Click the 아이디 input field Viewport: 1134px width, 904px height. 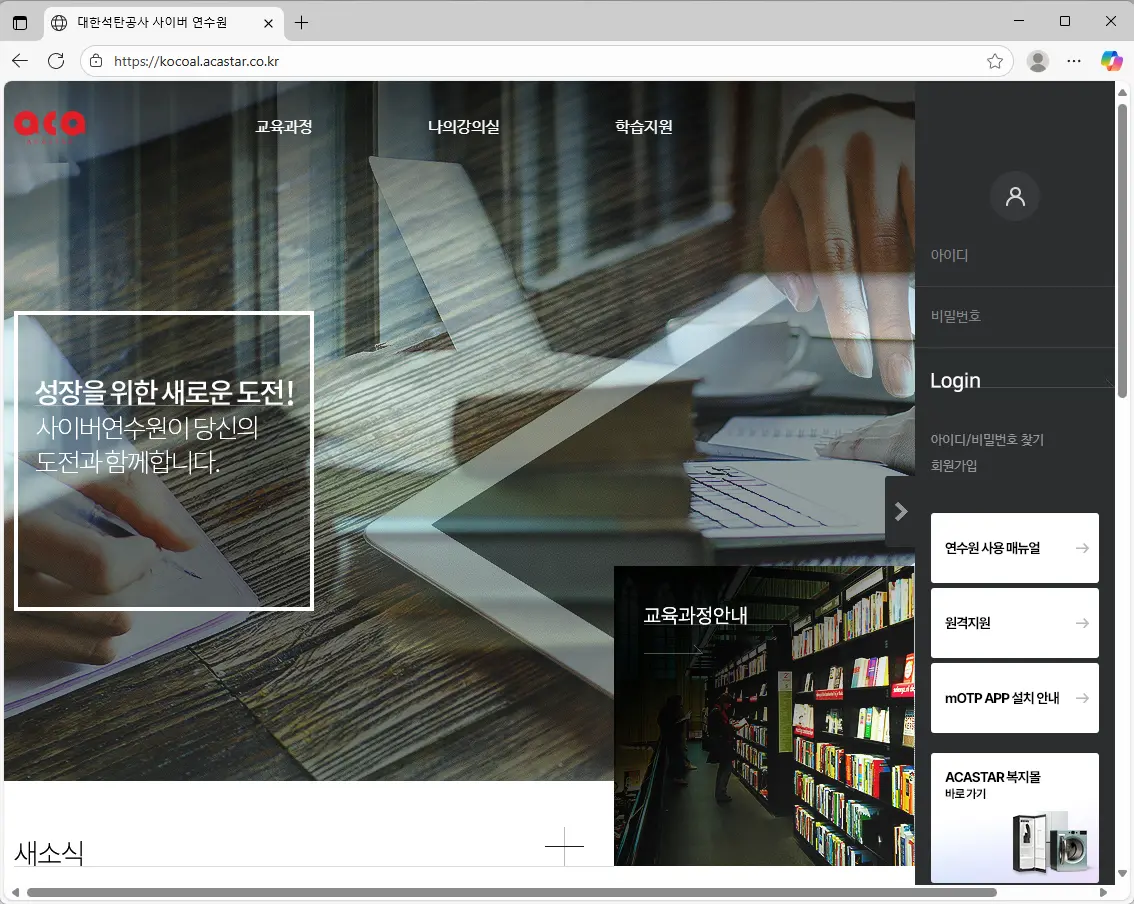click(x=1014, y=256)
